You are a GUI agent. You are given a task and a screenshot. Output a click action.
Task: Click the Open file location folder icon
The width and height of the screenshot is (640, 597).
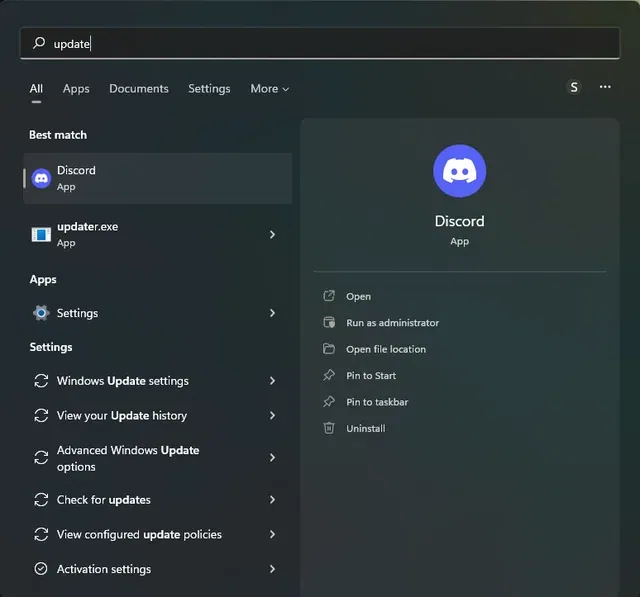click(329, 349)
